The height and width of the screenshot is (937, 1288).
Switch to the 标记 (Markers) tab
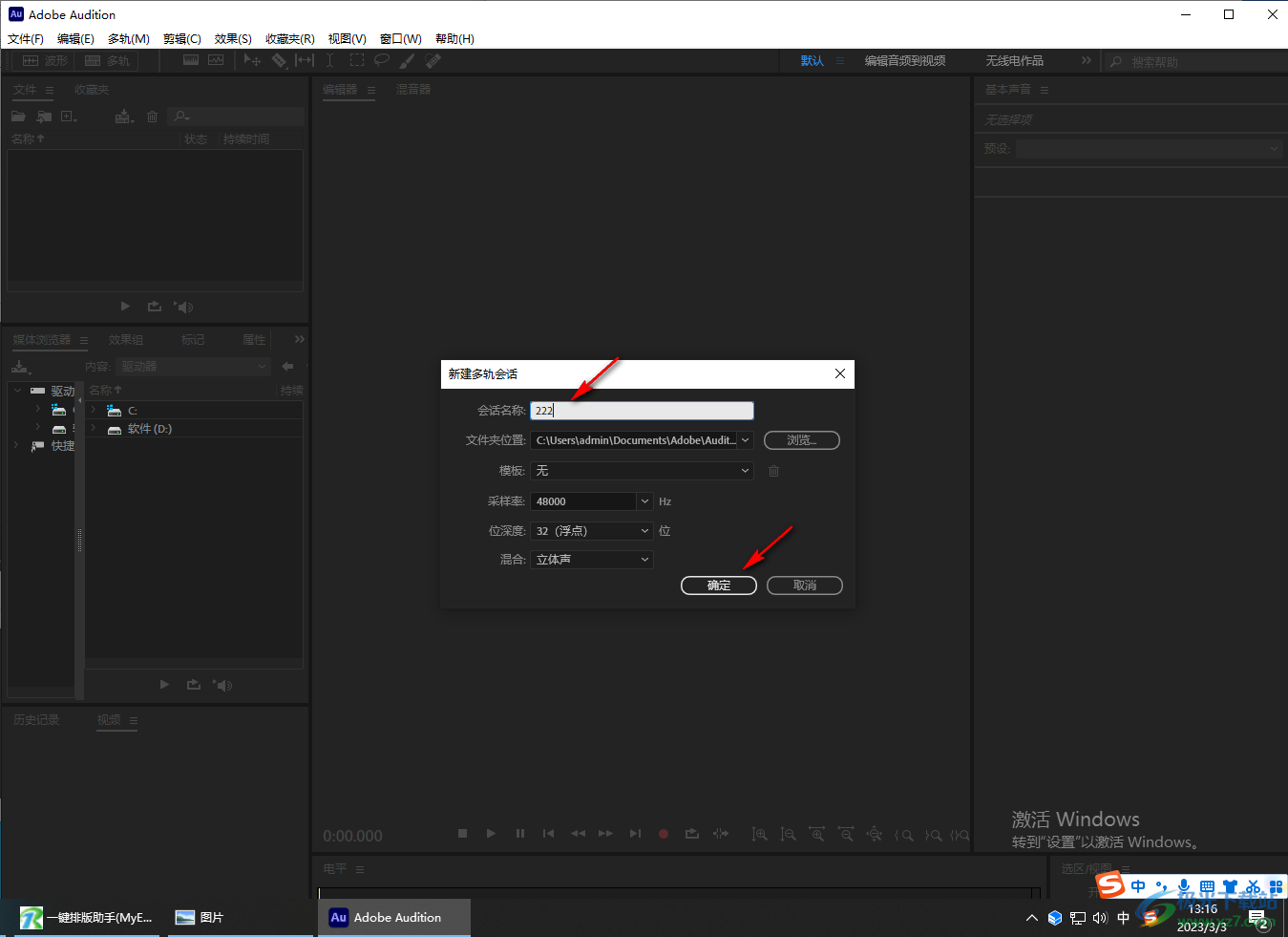pos(193,340)
